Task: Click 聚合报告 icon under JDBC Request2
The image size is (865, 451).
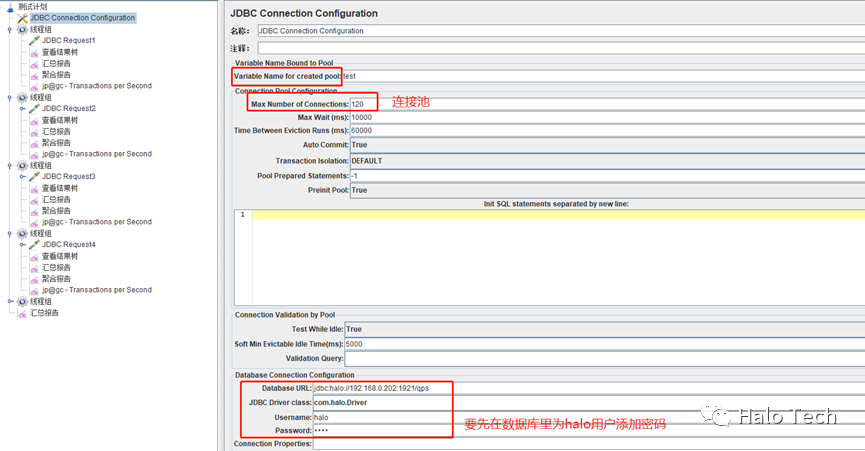Action: pyautogui.click(x=34, y=143)
